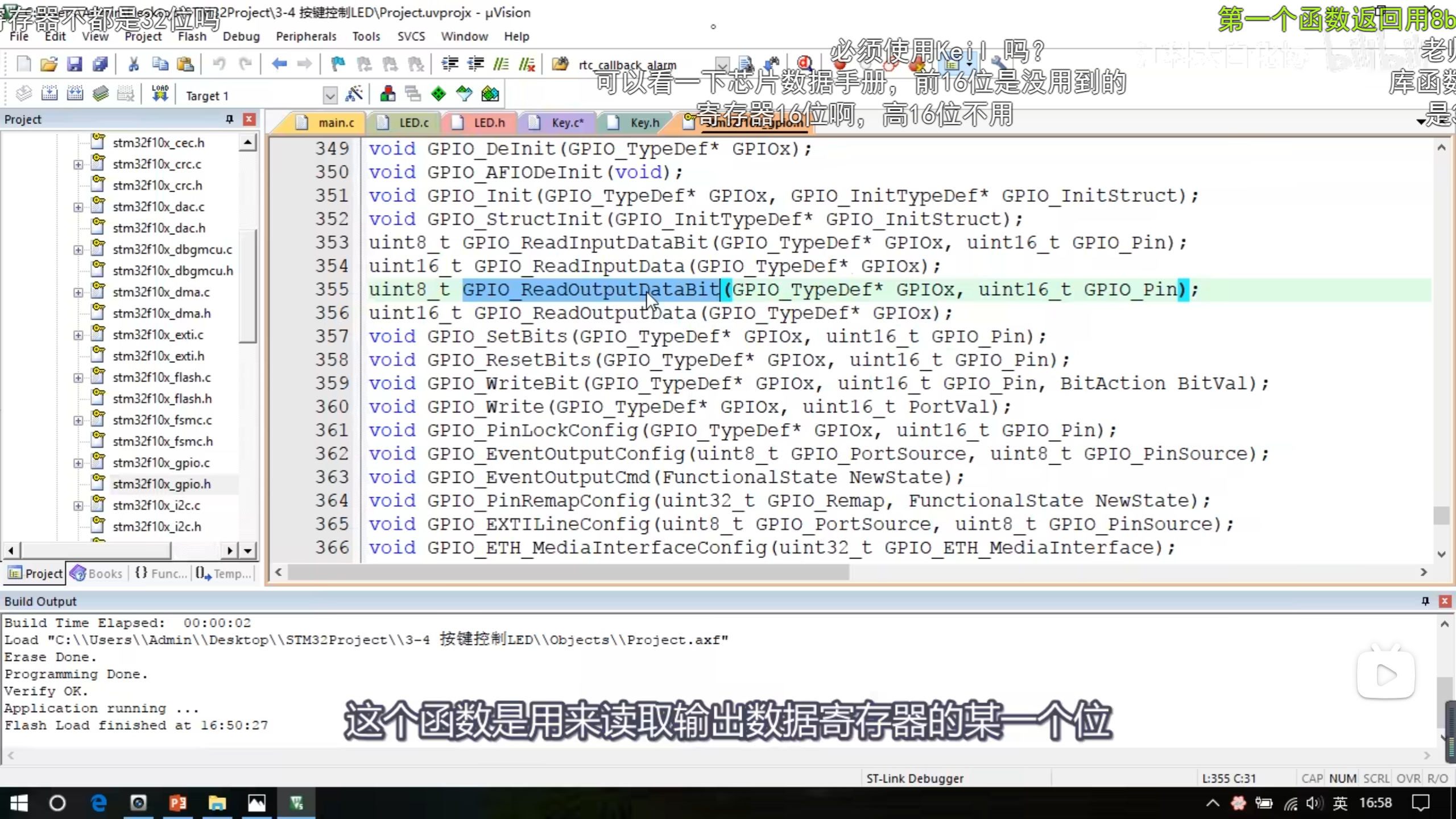
Task: Switch to the LED.c editor tab
Action: coord(413,122)
